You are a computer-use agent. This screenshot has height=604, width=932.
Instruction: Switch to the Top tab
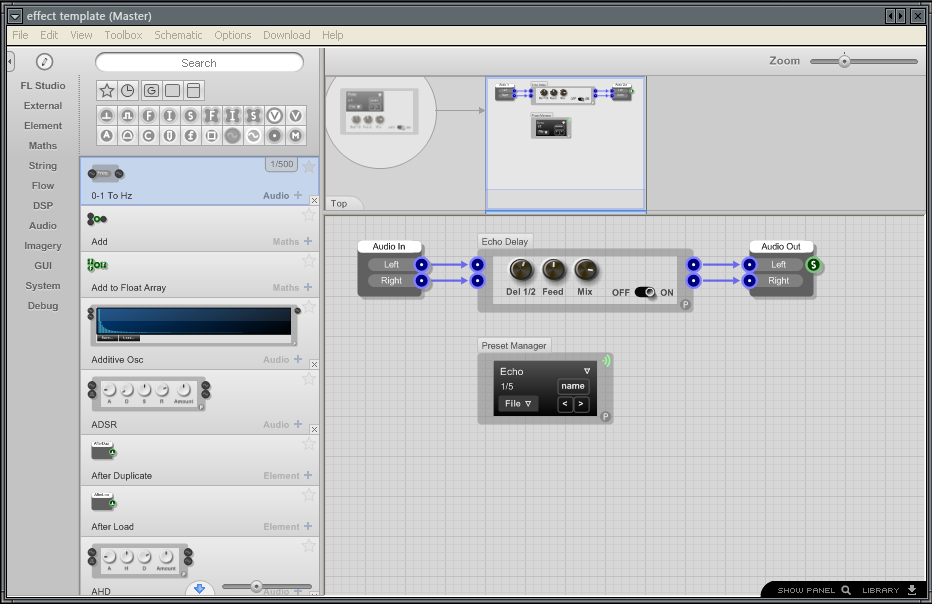pyautogui.click(x=341, y=203)
